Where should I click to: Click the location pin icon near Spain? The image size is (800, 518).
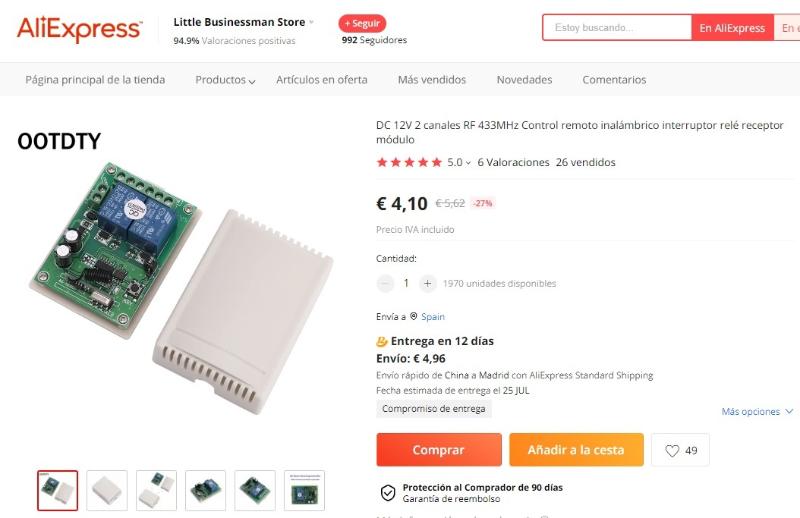414,316
